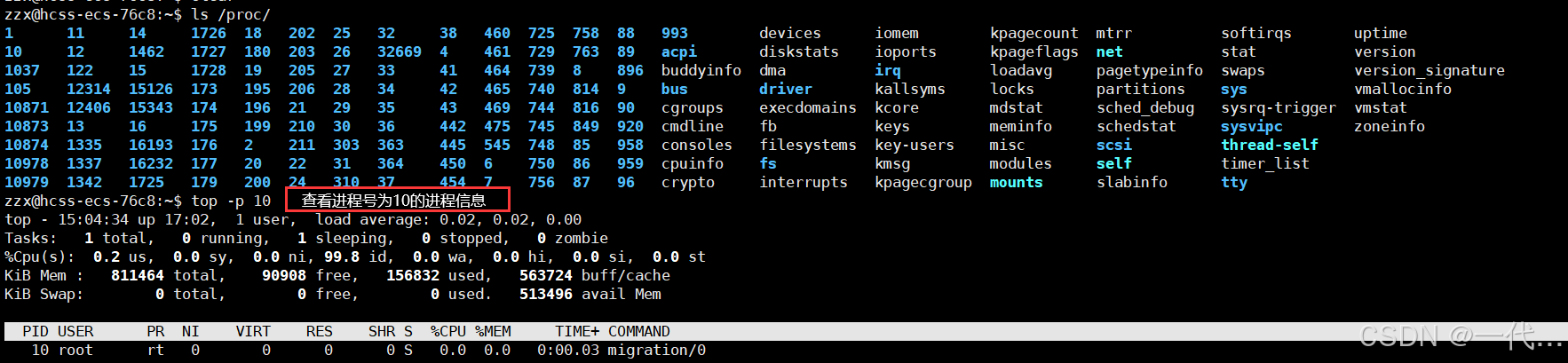Click the 'interrupts' file entry
This screenshot has width=1568, height=363.
pos(804,183)
